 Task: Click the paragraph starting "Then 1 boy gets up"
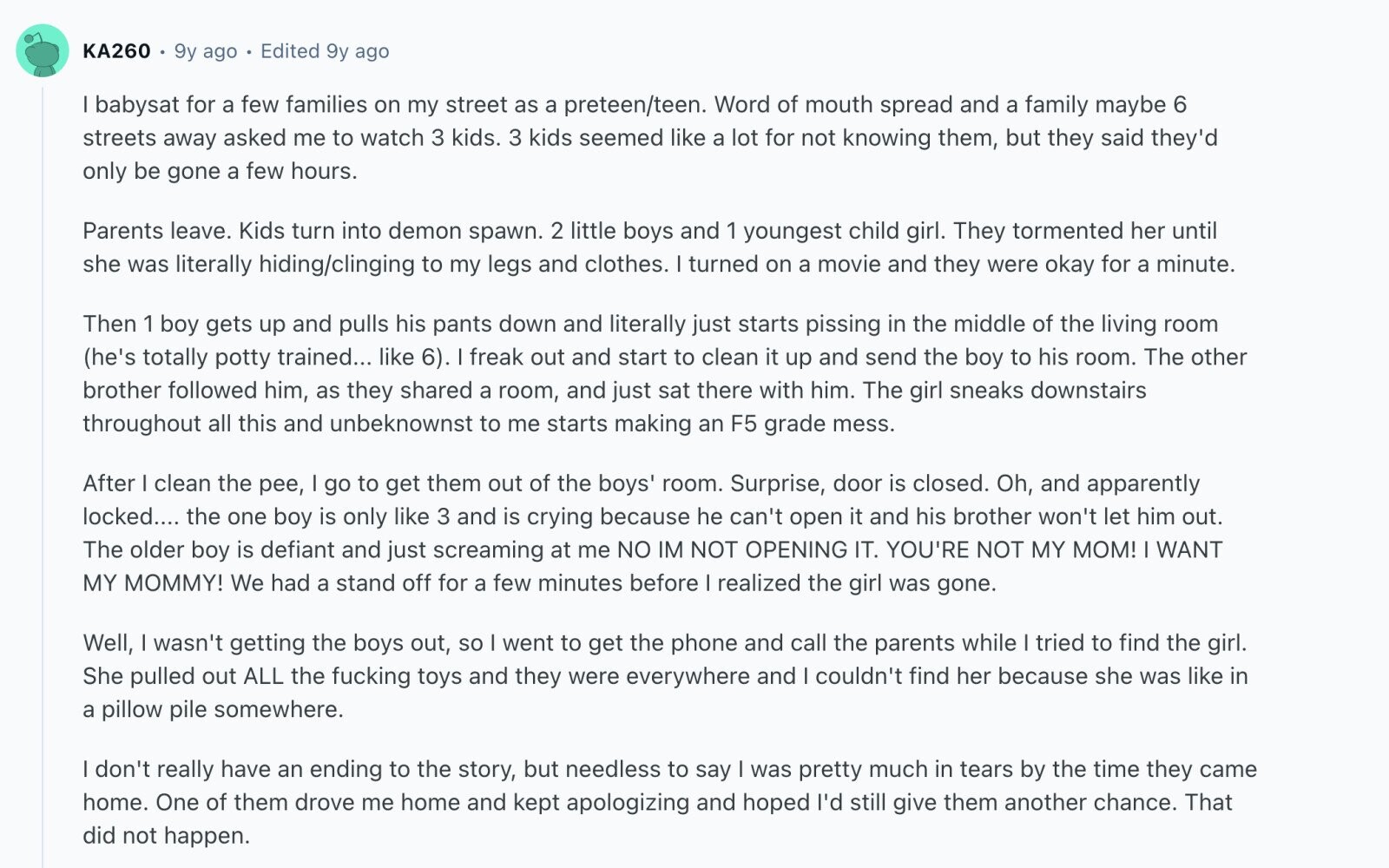point(665,373)
